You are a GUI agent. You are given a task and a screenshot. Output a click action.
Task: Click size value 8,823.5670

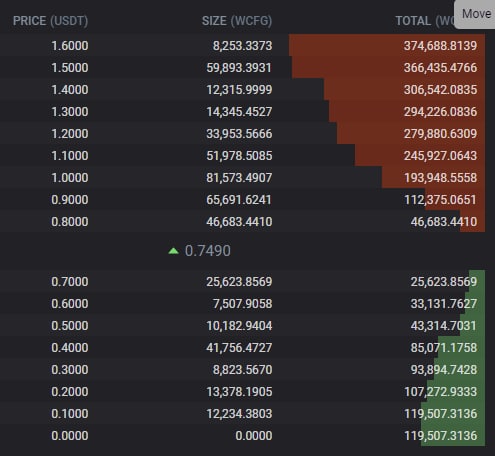click(x=242, y=370)
